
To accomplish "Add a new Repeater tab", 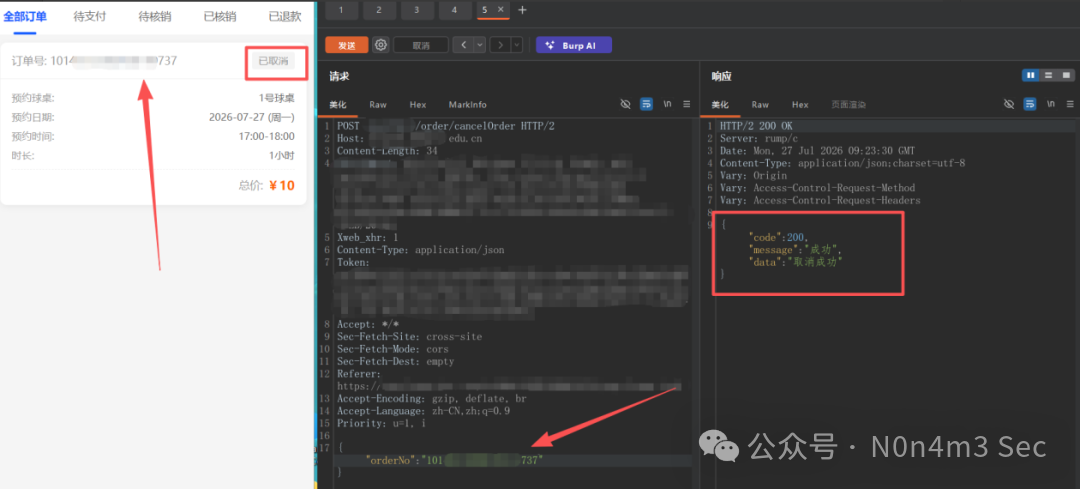I will click(522, 10).
